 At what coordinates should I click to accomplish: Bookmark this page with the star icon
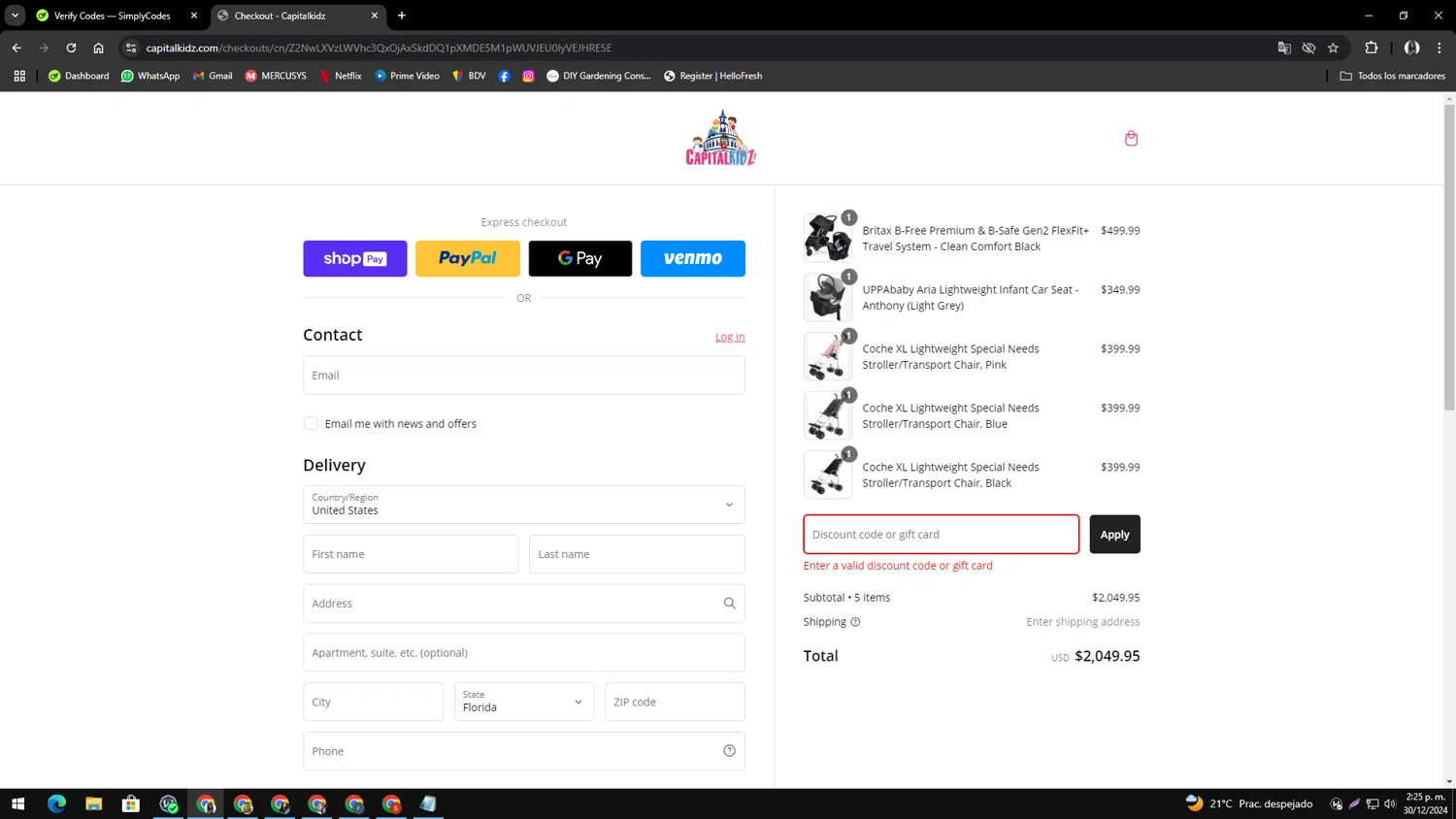click(x=1333, y=48)
